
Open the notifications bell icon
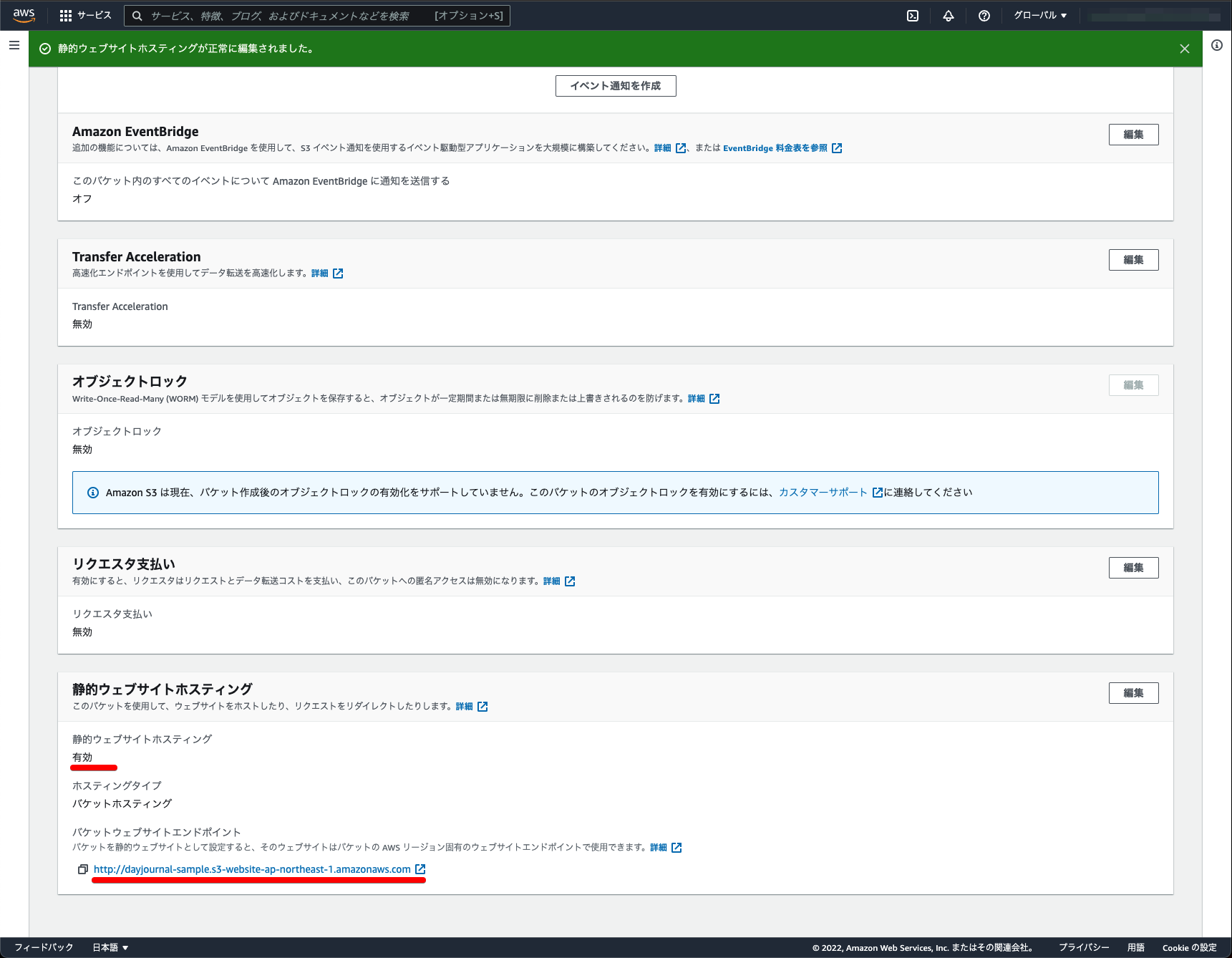click(949, 16)
